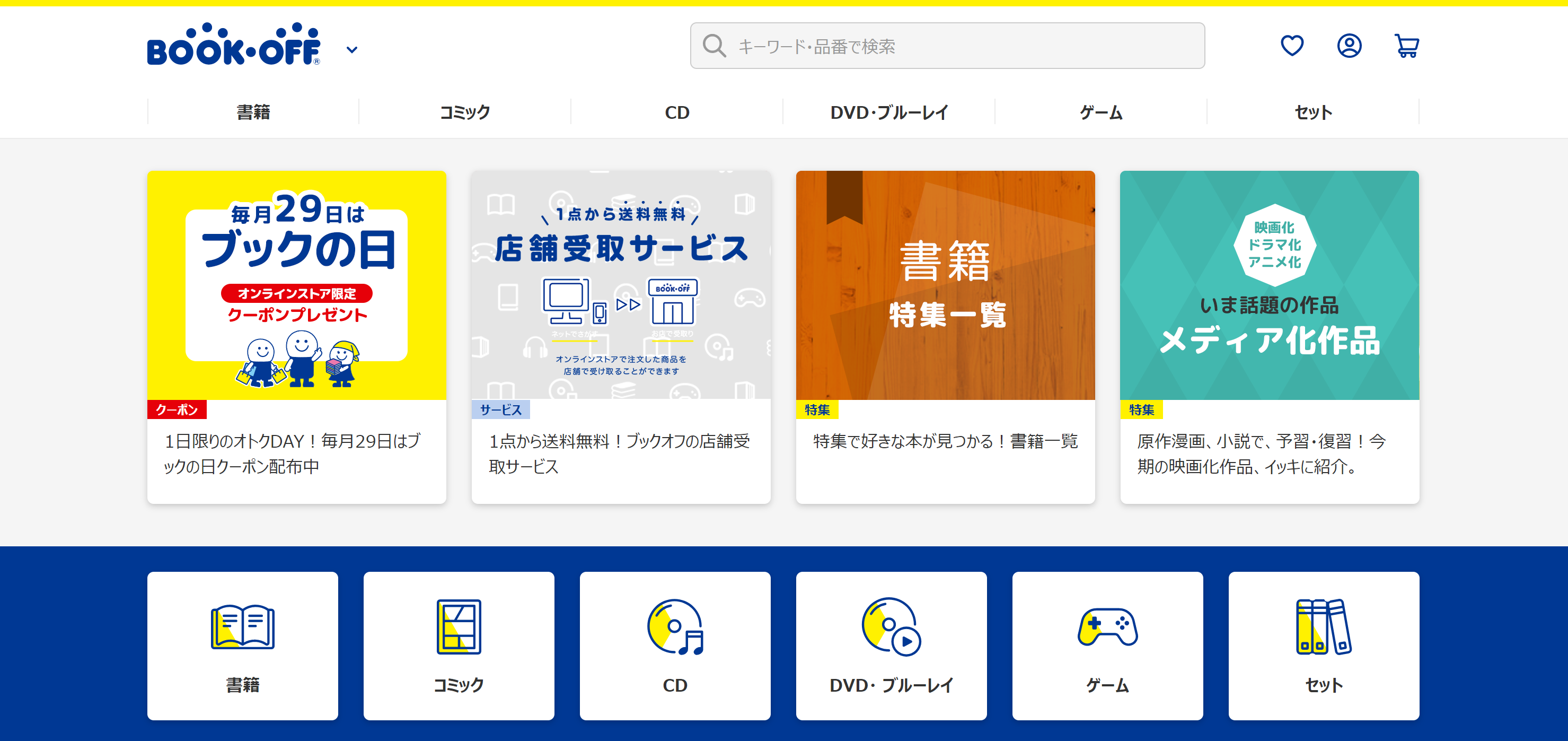The width and height of the screenshot is (1568, 741).
Task: Open the DVD・ブルーレイ disc tile icon
Action: [x=891, y=629]
